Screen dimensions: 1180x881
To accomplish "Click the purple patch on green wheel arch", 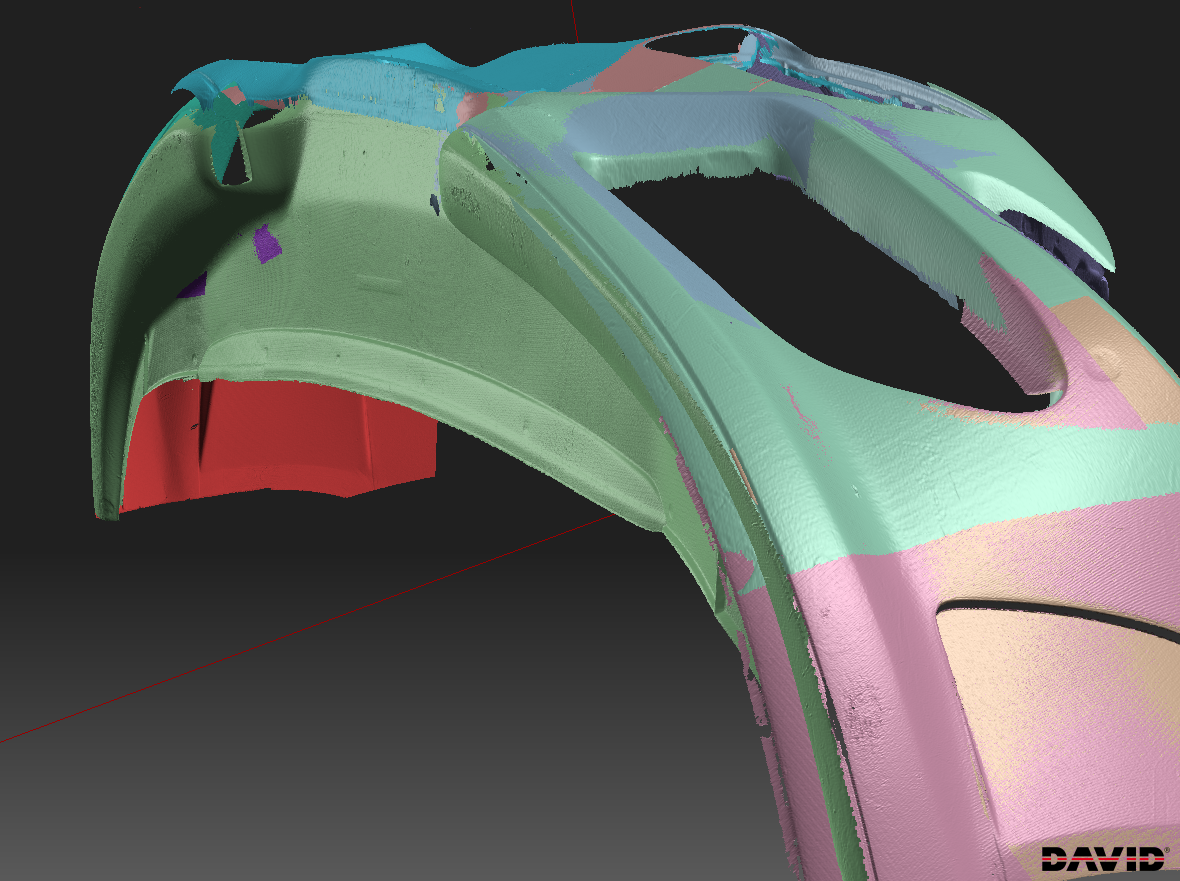I will tap(267, 243).
